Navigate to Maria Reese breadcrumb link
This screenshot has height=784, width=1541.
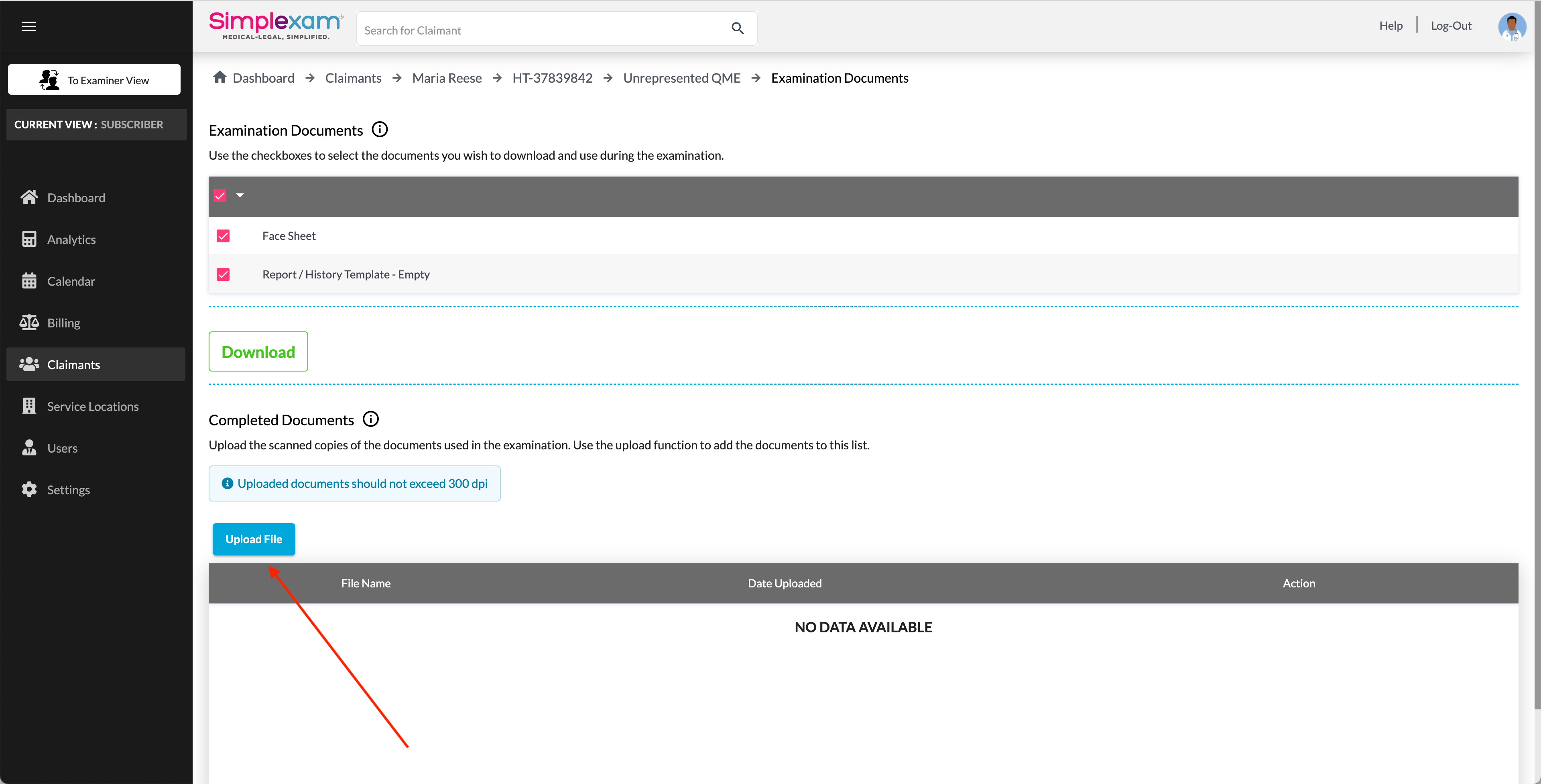(x=447, y=78)
